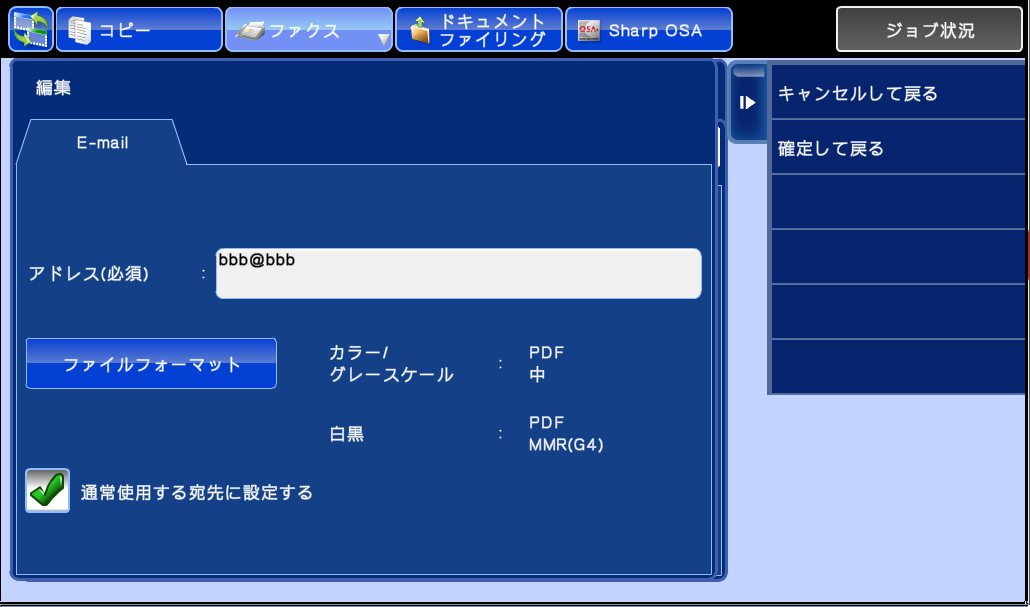Choose 確定して戻る in action panel
This screenshot has height=607, width=1030.
click(897, 149)
